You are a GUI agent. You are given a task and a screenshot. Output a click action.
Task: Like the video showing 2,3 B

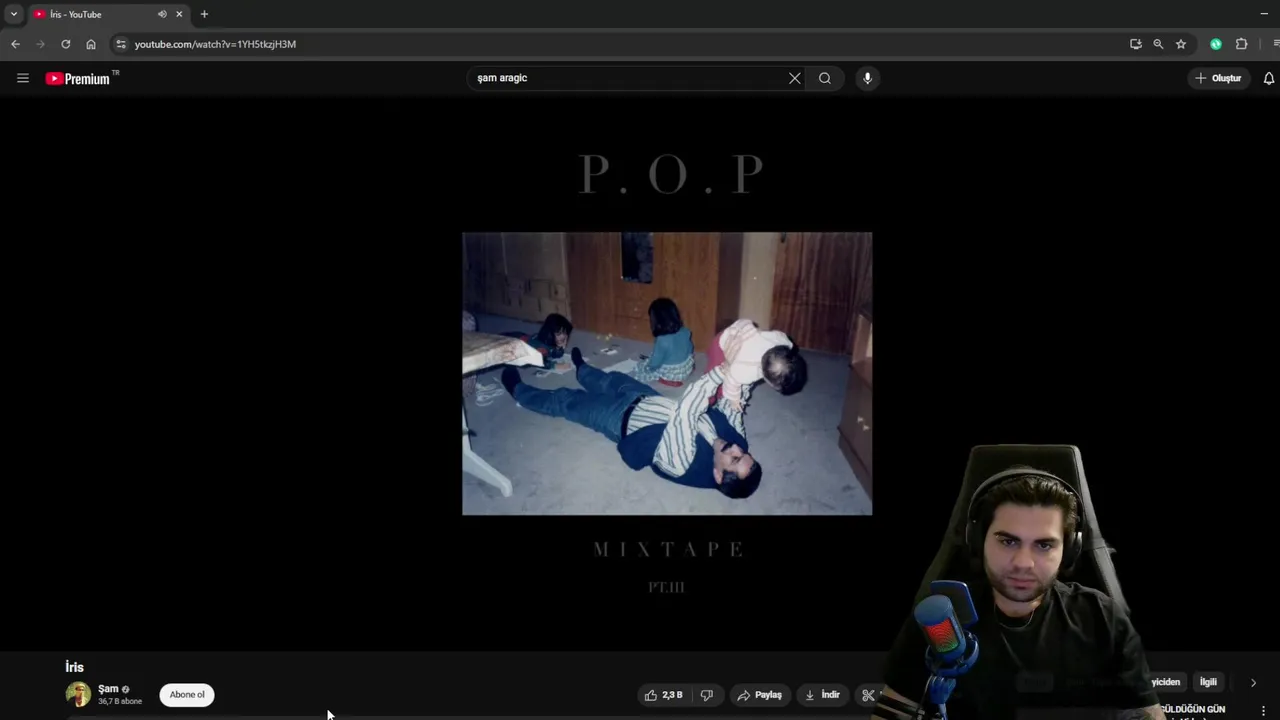[x=664, y=695]
